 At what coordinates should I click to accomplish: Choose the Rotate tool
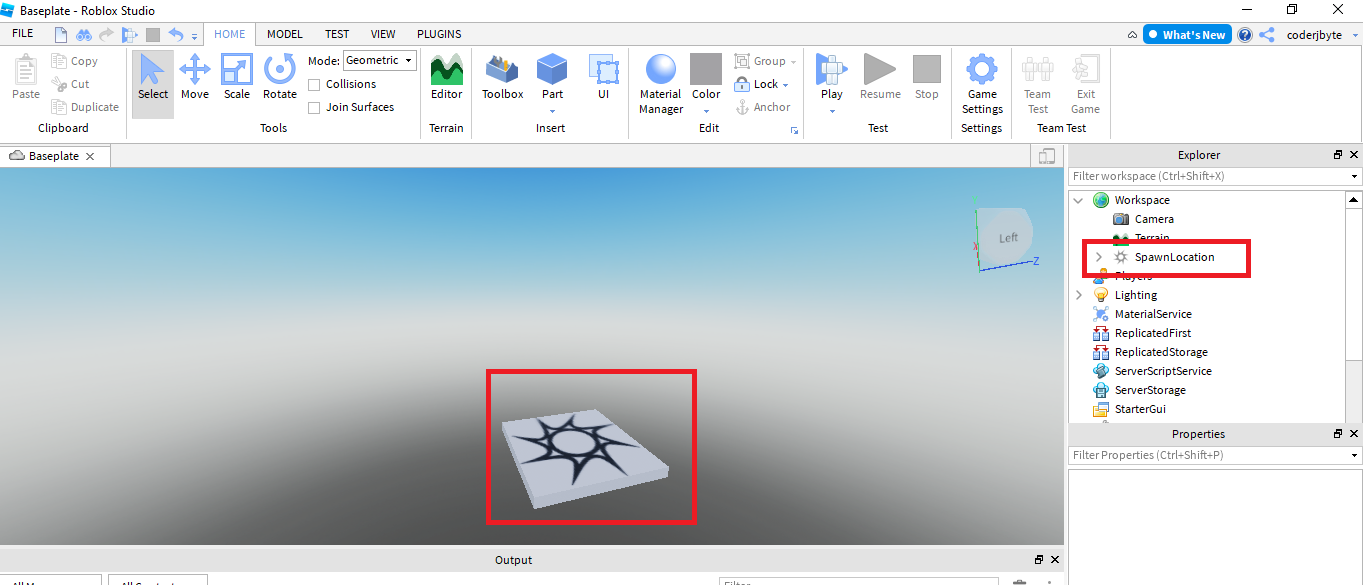click(x=280, y=77)
